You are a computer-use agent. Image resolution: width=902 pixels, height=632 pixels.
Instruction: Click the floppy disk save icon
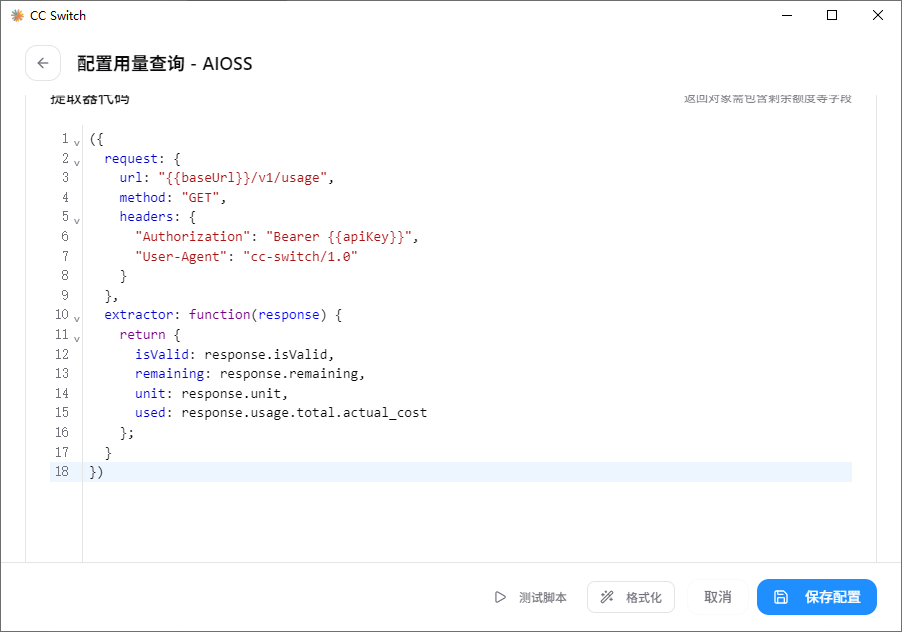[x=781, y=597]
